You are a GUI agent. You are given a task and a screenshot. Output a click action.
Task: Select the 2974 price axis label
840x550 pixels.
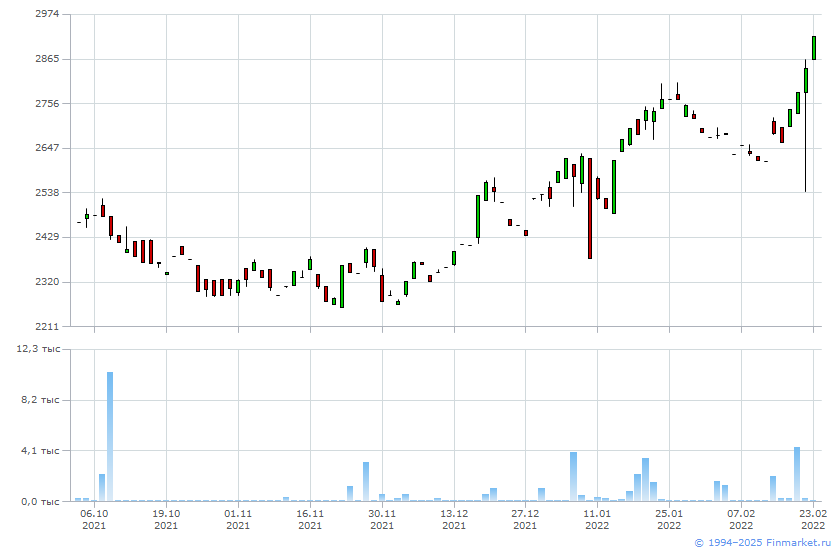pyautogui.click(x=47, y=14)
